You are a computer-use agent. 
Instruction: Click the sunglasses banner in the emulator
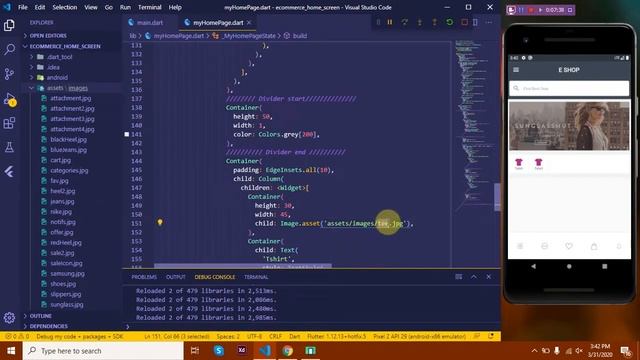click(569, 126)
